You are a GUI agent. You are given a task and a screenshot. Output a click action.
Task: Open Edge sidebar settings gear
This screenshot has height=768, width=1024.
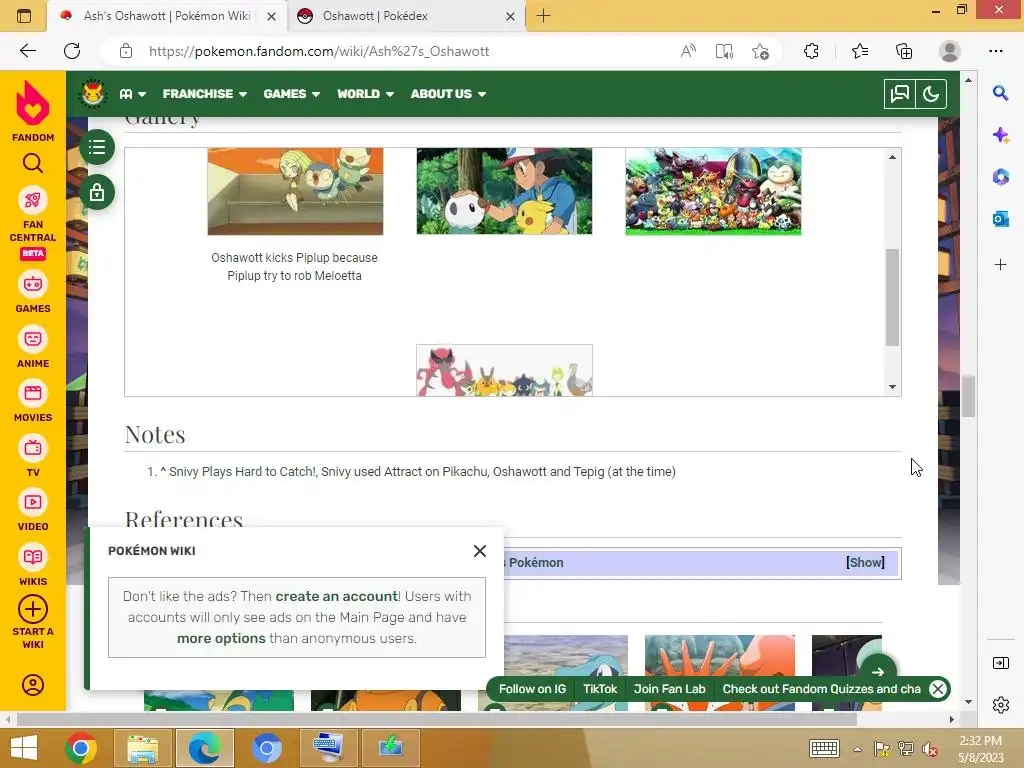[1000, 705]
